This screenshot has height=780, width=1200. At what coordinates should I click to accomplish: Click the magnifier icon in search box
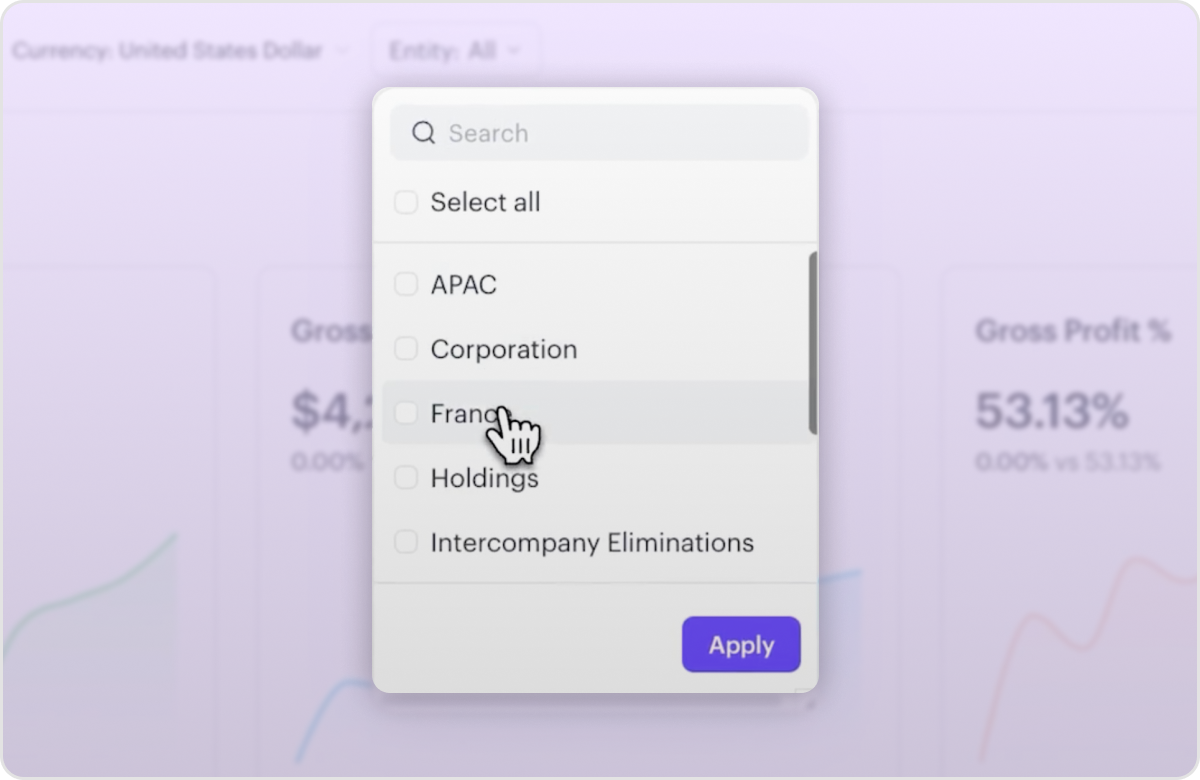click(424, 133)
